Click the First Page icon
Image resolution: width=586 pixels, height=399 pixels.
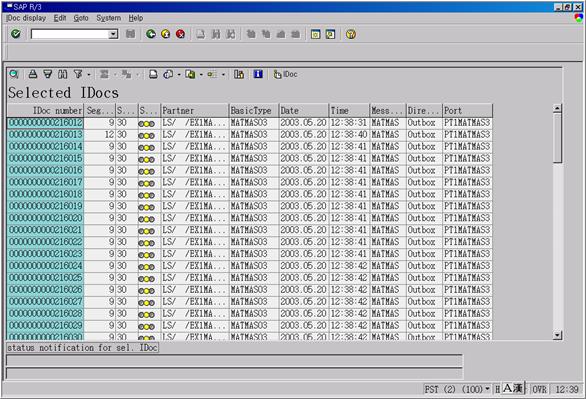tap(251, 34)
